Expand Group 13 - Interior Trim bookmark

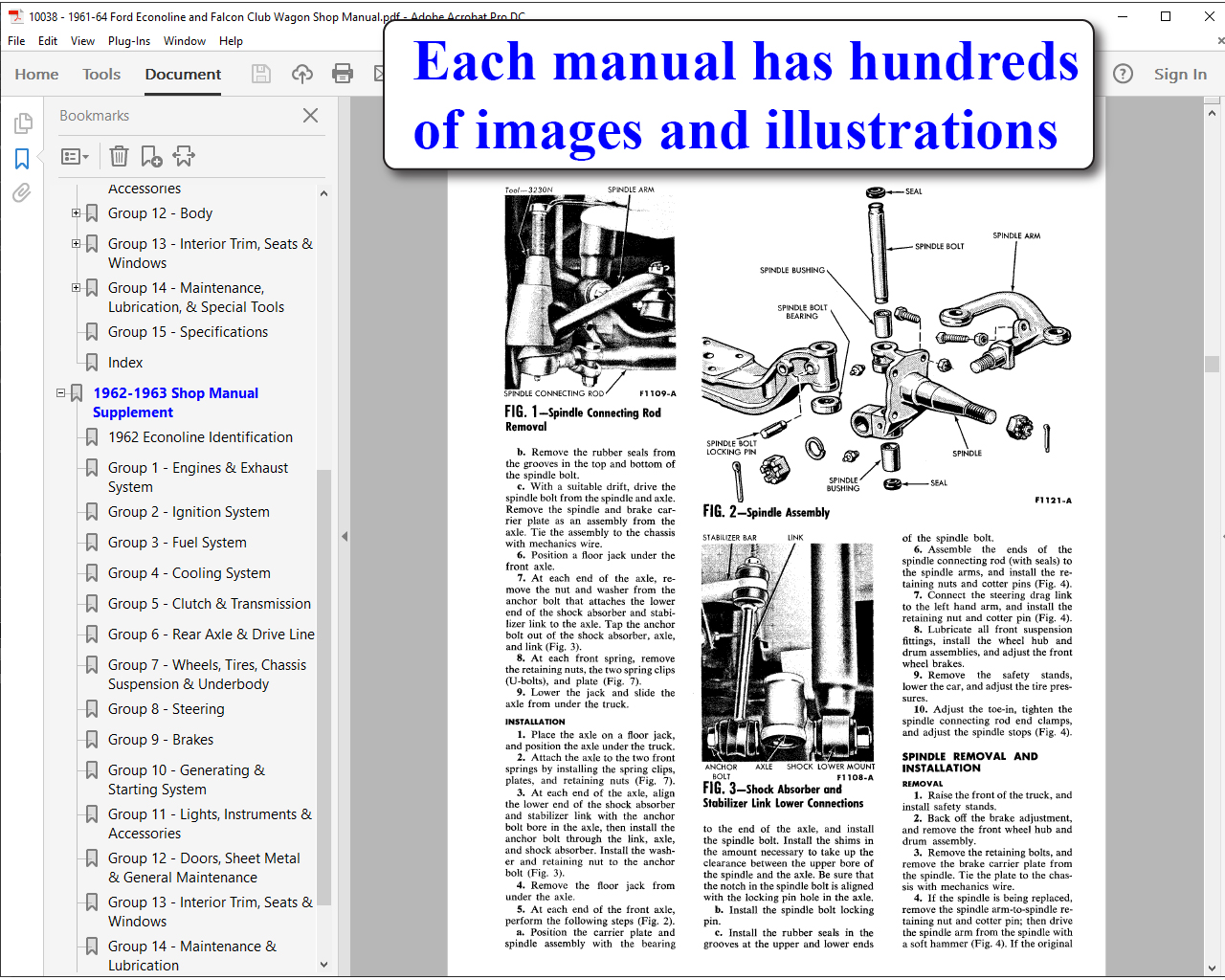tap(76, 244)
